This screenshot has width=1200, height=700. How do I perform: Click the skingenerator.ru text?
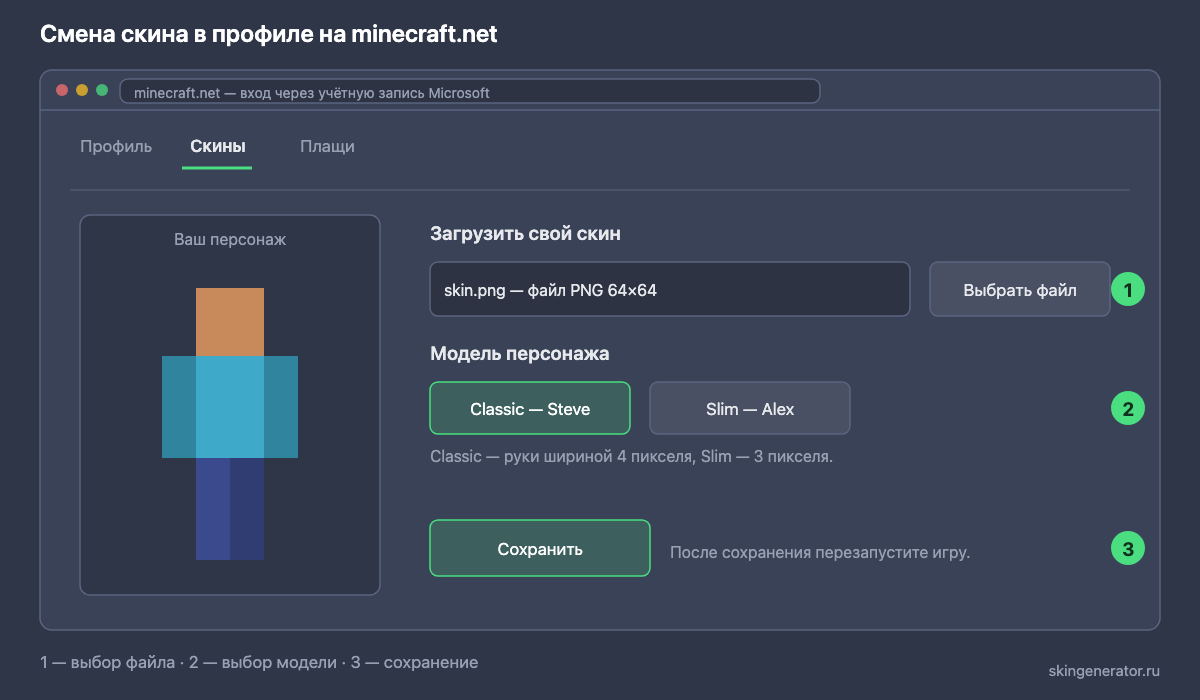coord(1104,669)
